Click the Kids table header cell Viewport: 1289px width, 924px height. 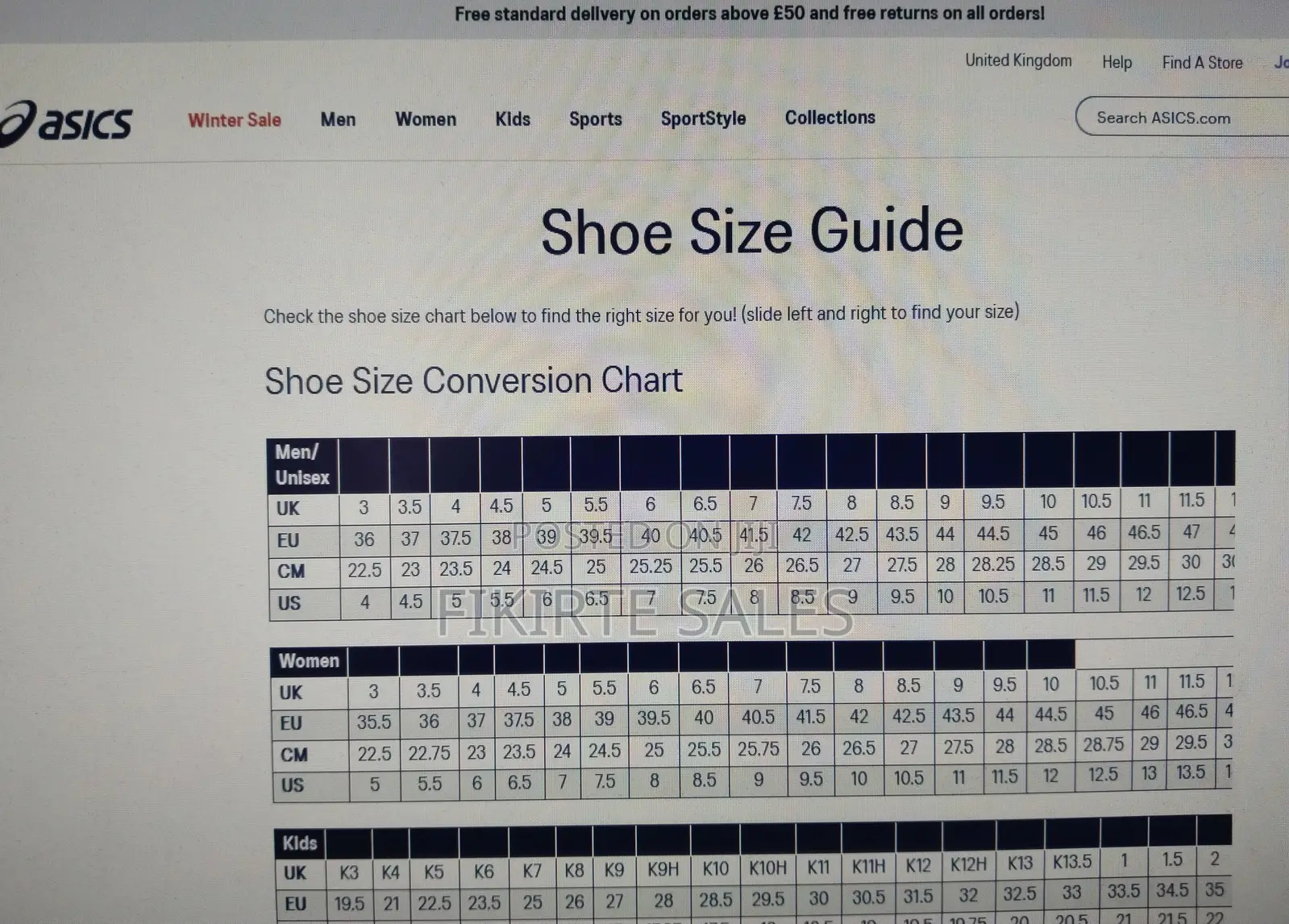pos(299,843)
